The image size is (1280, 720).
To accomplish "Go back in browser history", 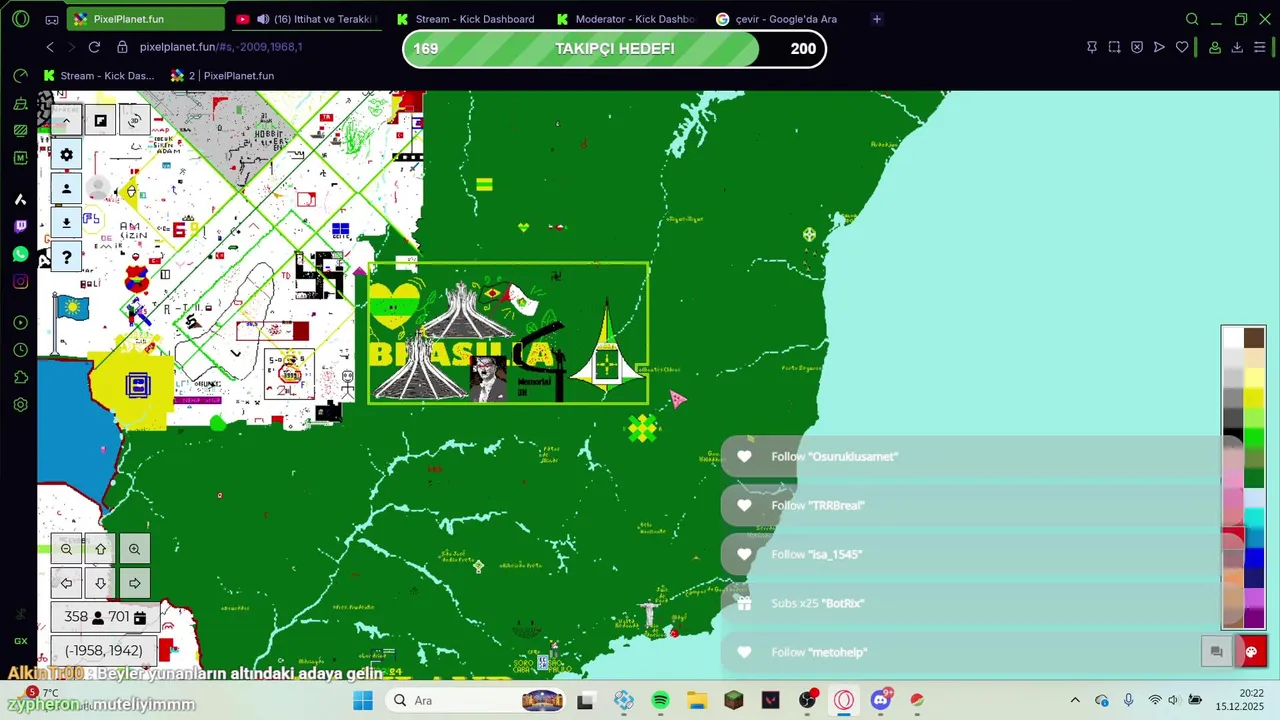I will 50,47.
